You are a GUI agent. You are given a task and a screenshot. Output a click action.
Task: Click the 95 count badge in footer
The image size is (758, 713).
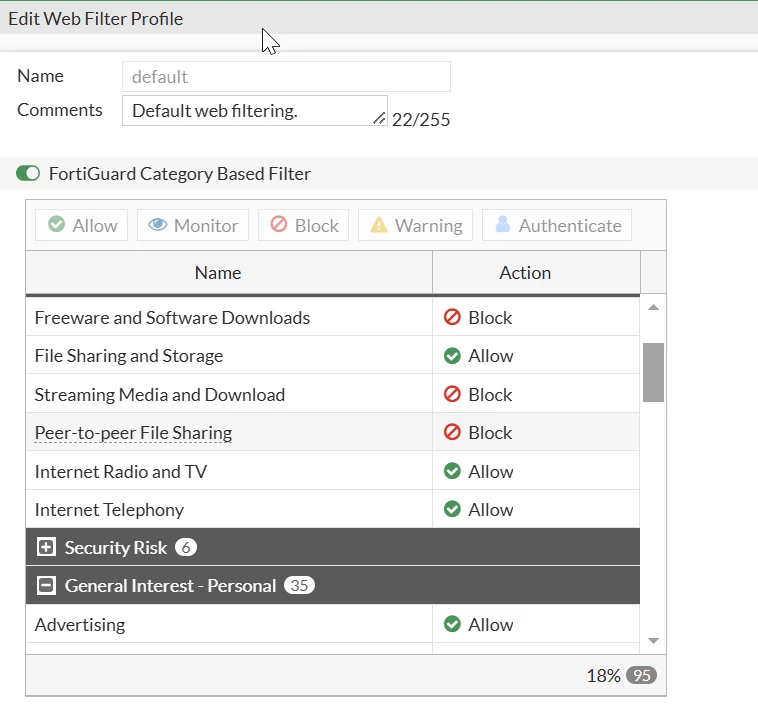[641, 675]
